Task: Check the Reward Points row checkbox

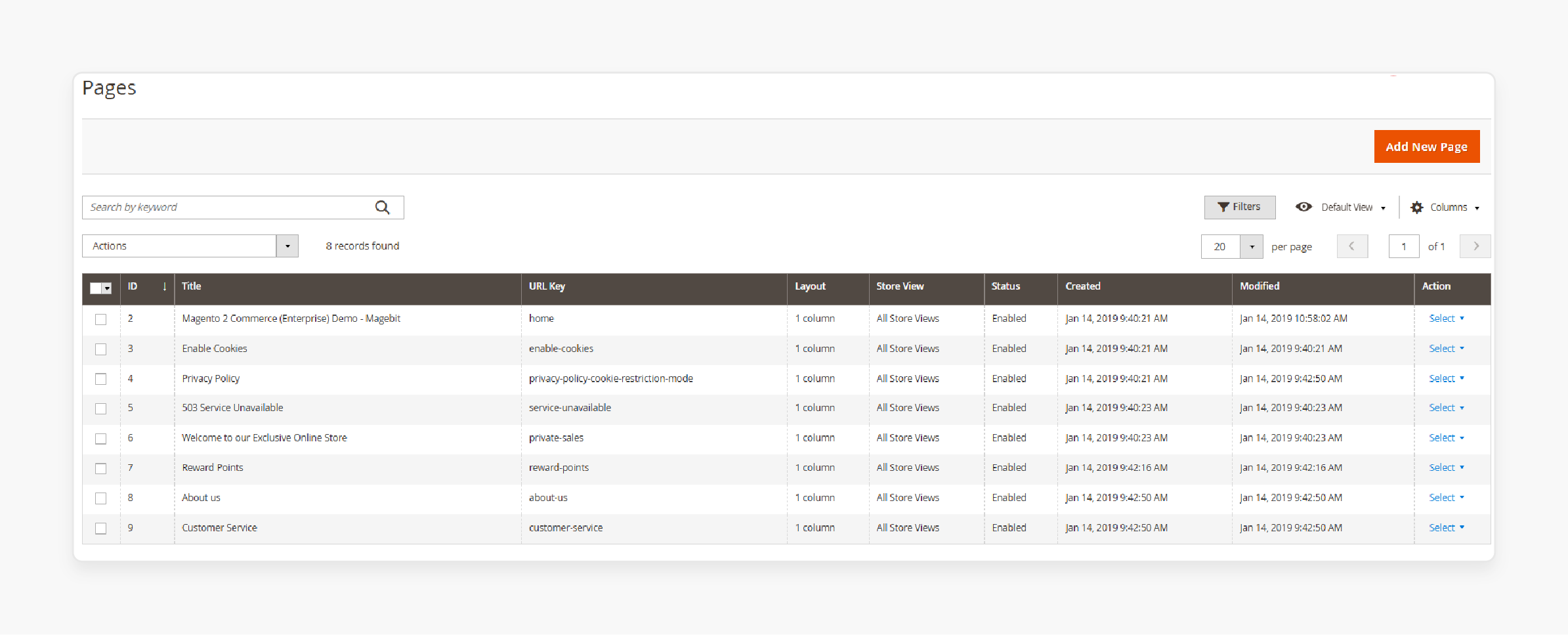Action: tap(100, 468)
